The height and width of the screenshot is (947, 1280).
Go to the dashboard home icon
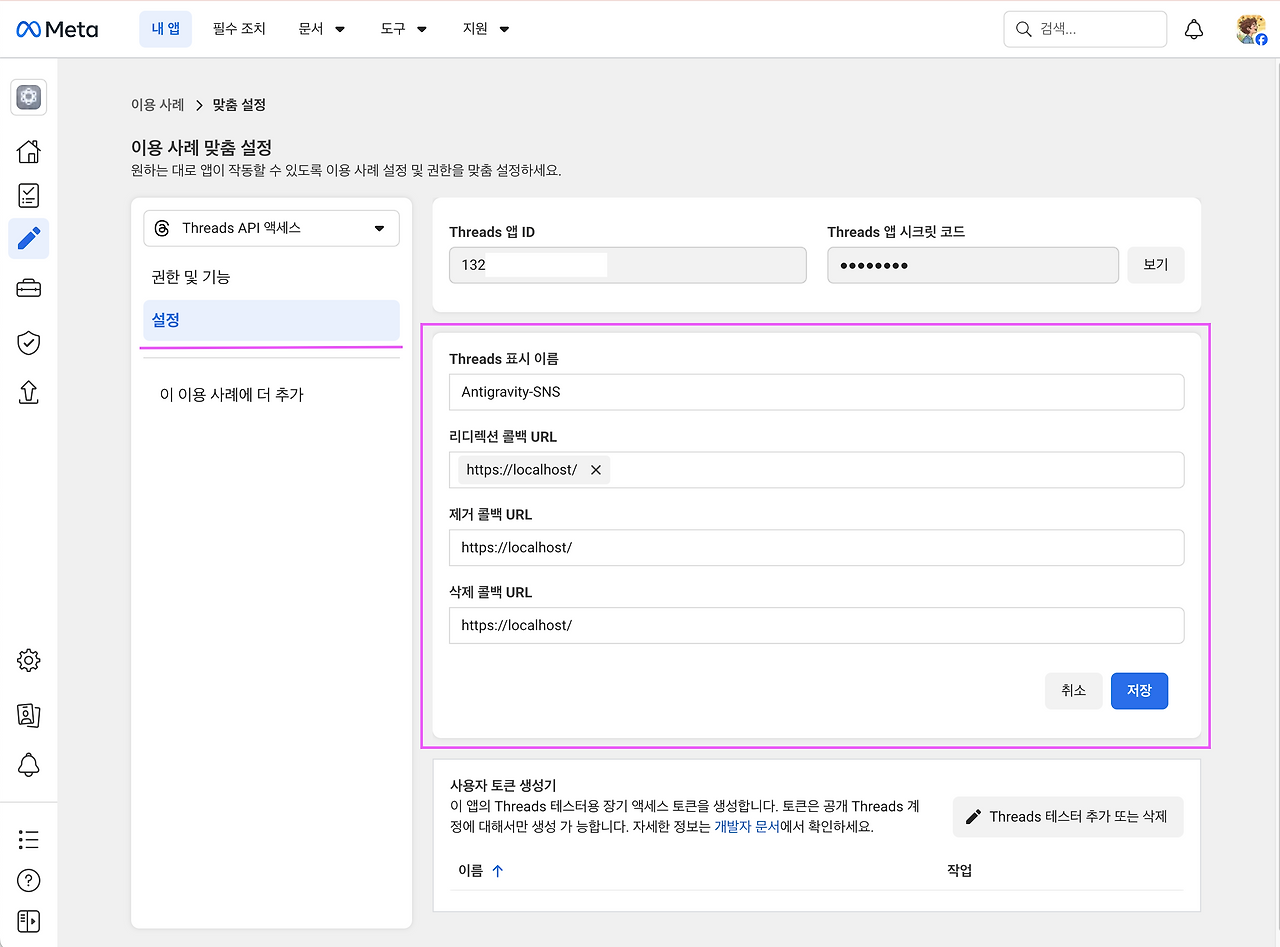(x=29, y=152)
